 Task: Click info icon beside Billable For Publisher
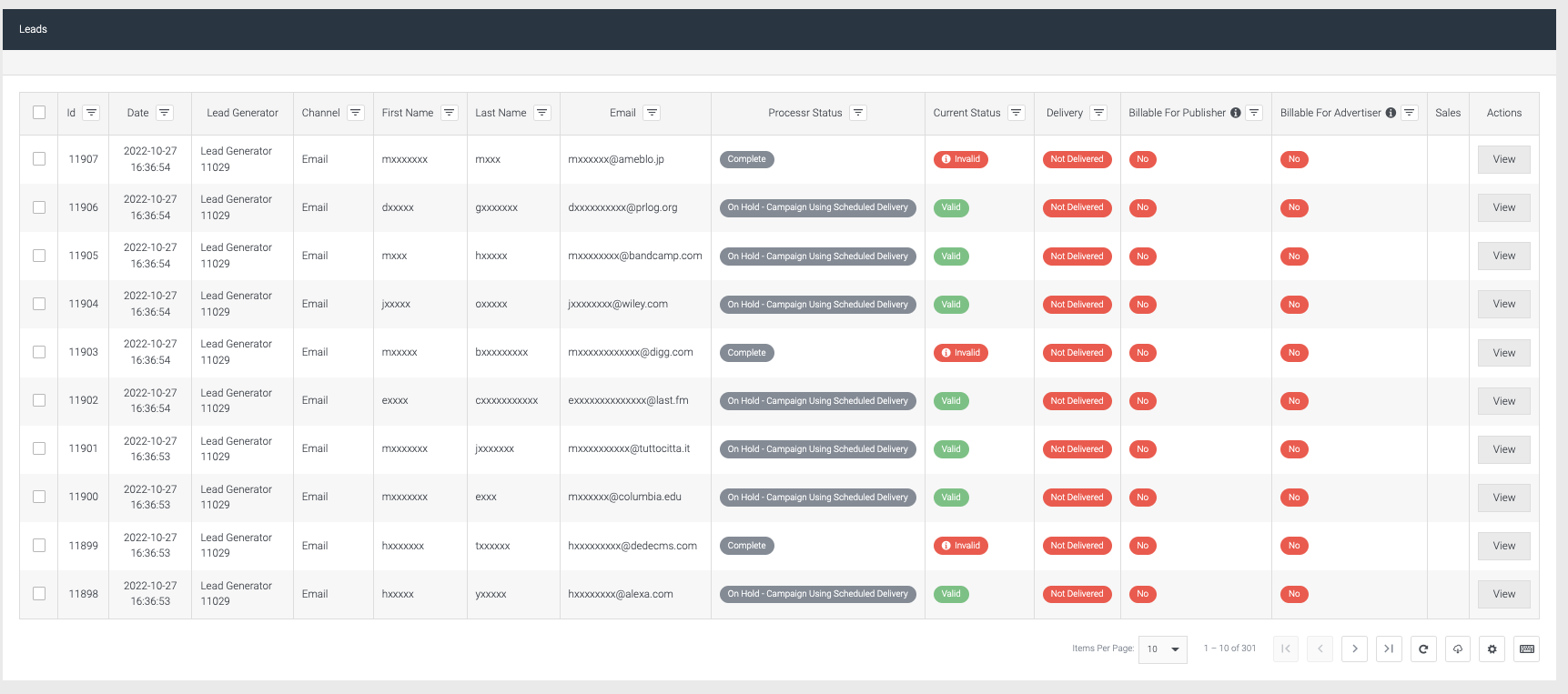pyautogui.click(x=1236, y=113)
